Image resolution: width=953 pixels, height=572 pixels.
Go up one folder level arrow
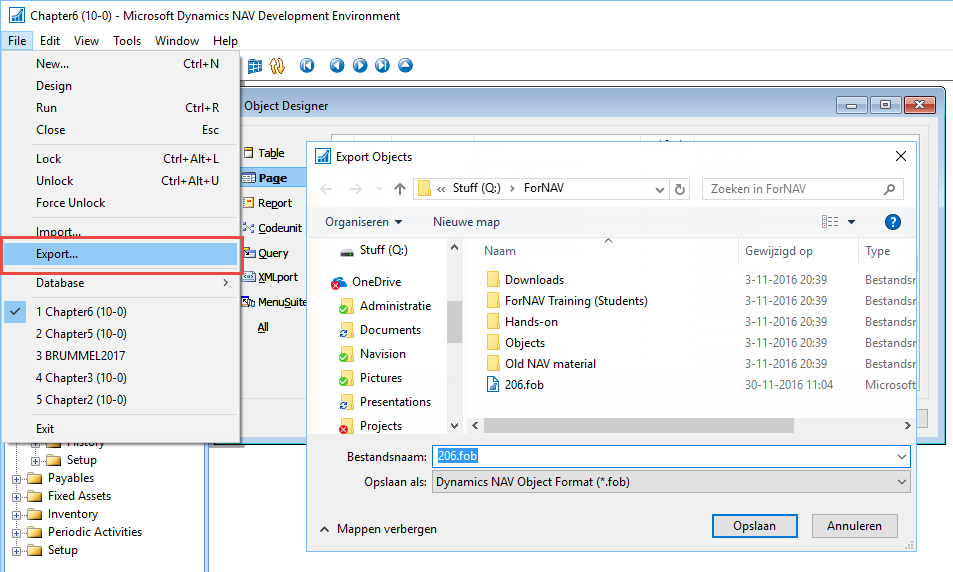(x=399, y=189)
